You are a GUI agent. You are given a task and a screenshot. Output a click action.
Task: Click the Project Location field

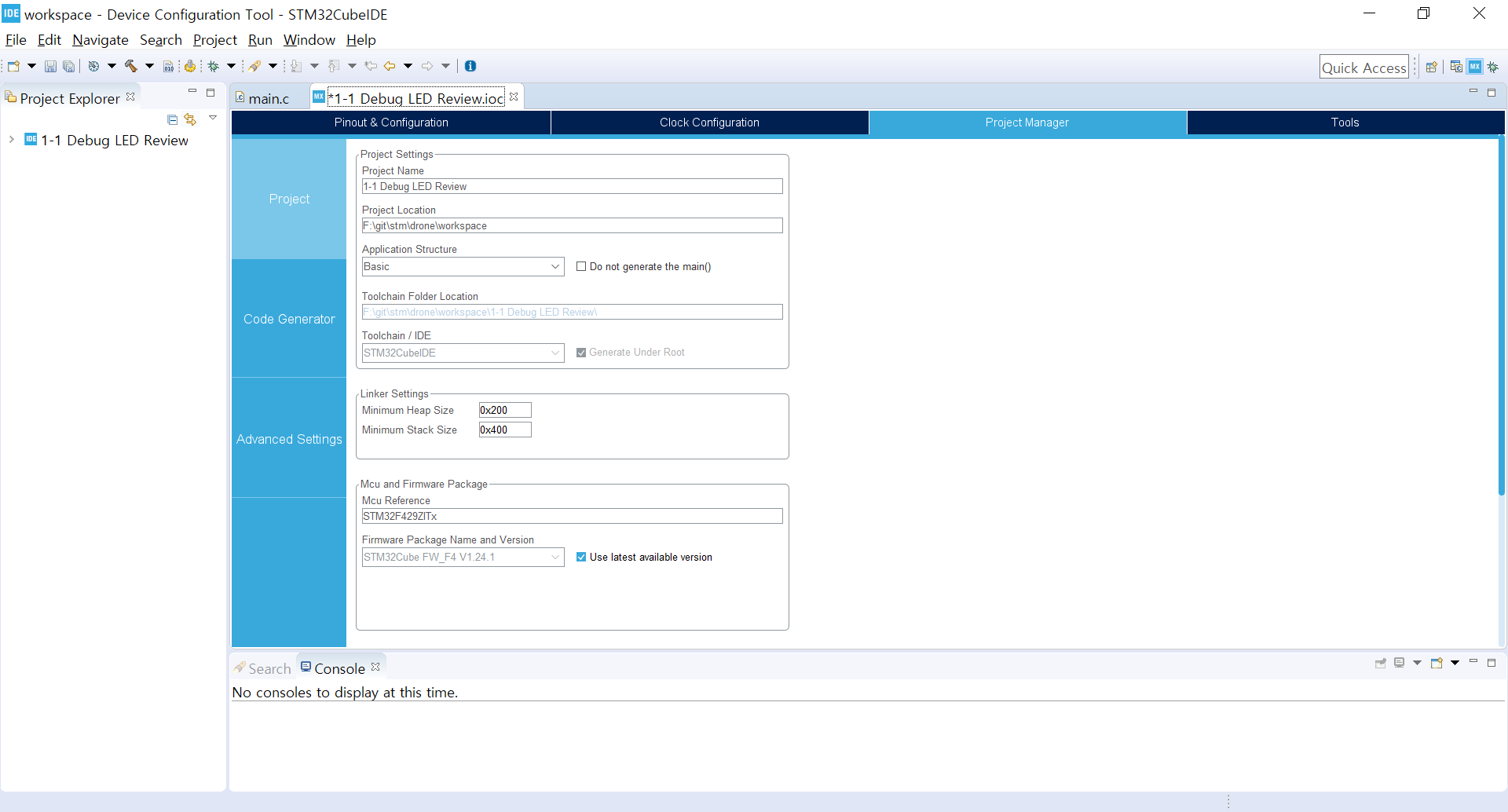tap(572, 225)
